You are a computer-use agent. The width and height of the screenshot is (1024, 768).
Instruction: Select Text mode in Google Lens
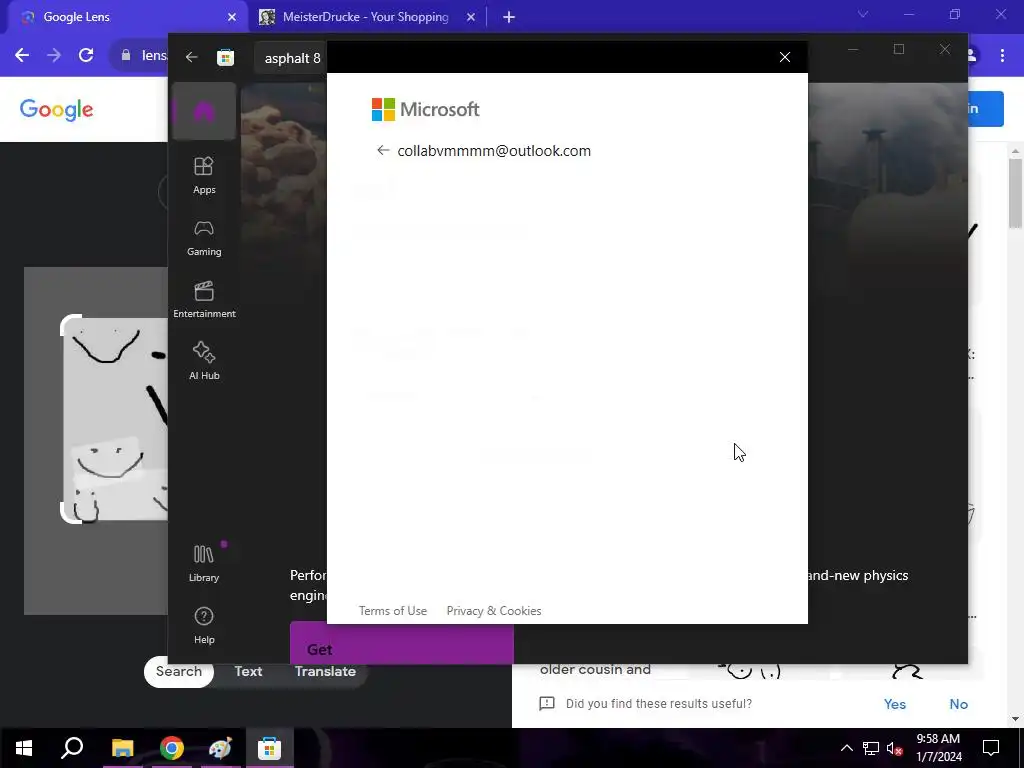248,671
